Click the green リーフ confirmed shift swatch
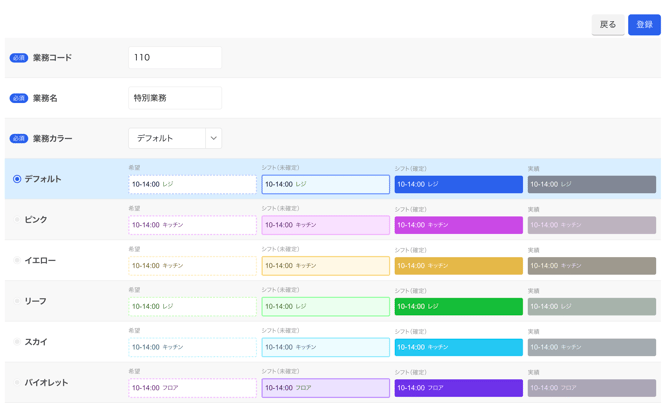670x403 pixels. 458,306
